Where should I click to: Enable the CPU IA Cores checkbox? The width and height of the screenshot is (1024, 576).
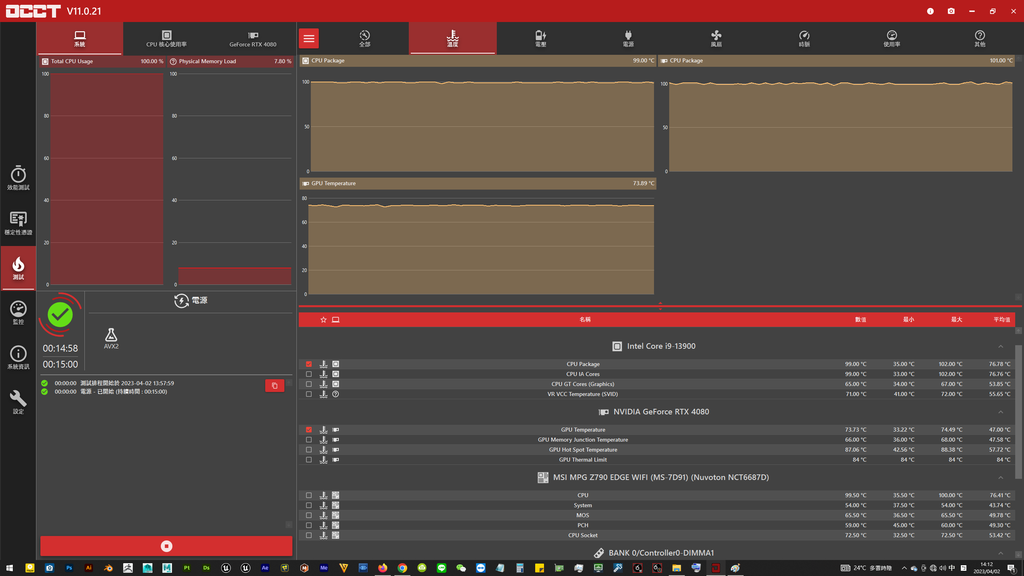pos(309,374)
